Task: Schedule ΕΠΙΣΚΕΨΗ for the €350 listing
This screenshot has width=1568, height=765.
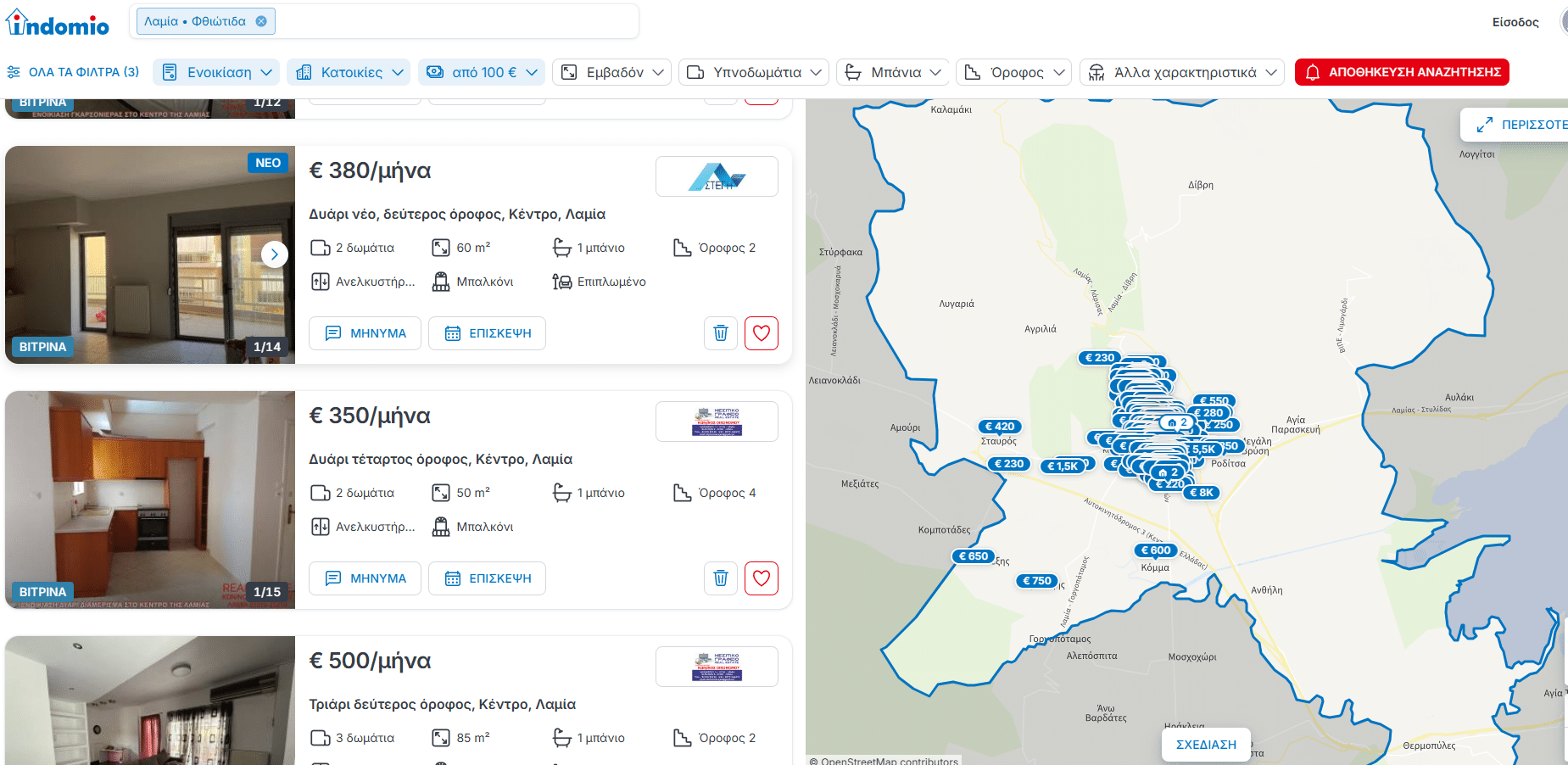Action: click(x=487, y=578)
